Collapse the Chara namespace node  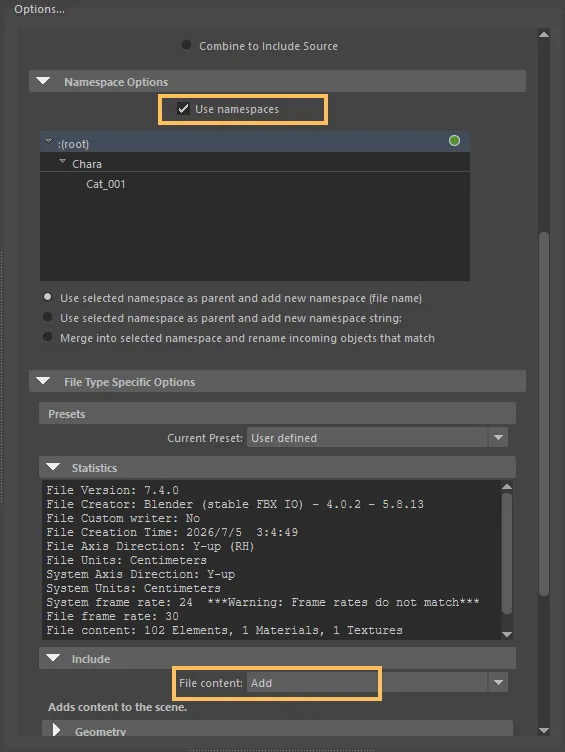coord(62,162)
